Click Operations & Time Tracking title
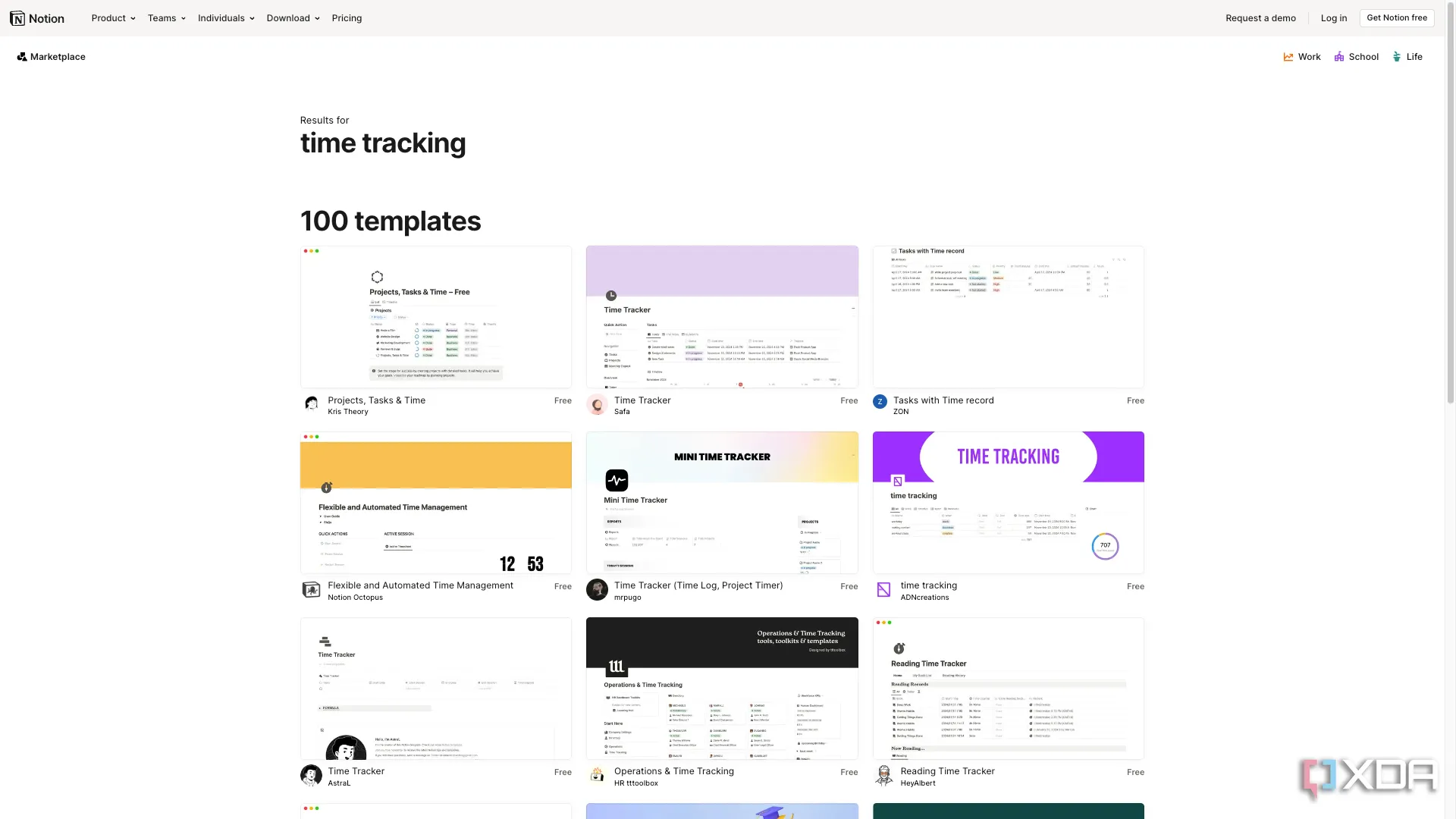The image size is (1456, 819). pos(674,771)
